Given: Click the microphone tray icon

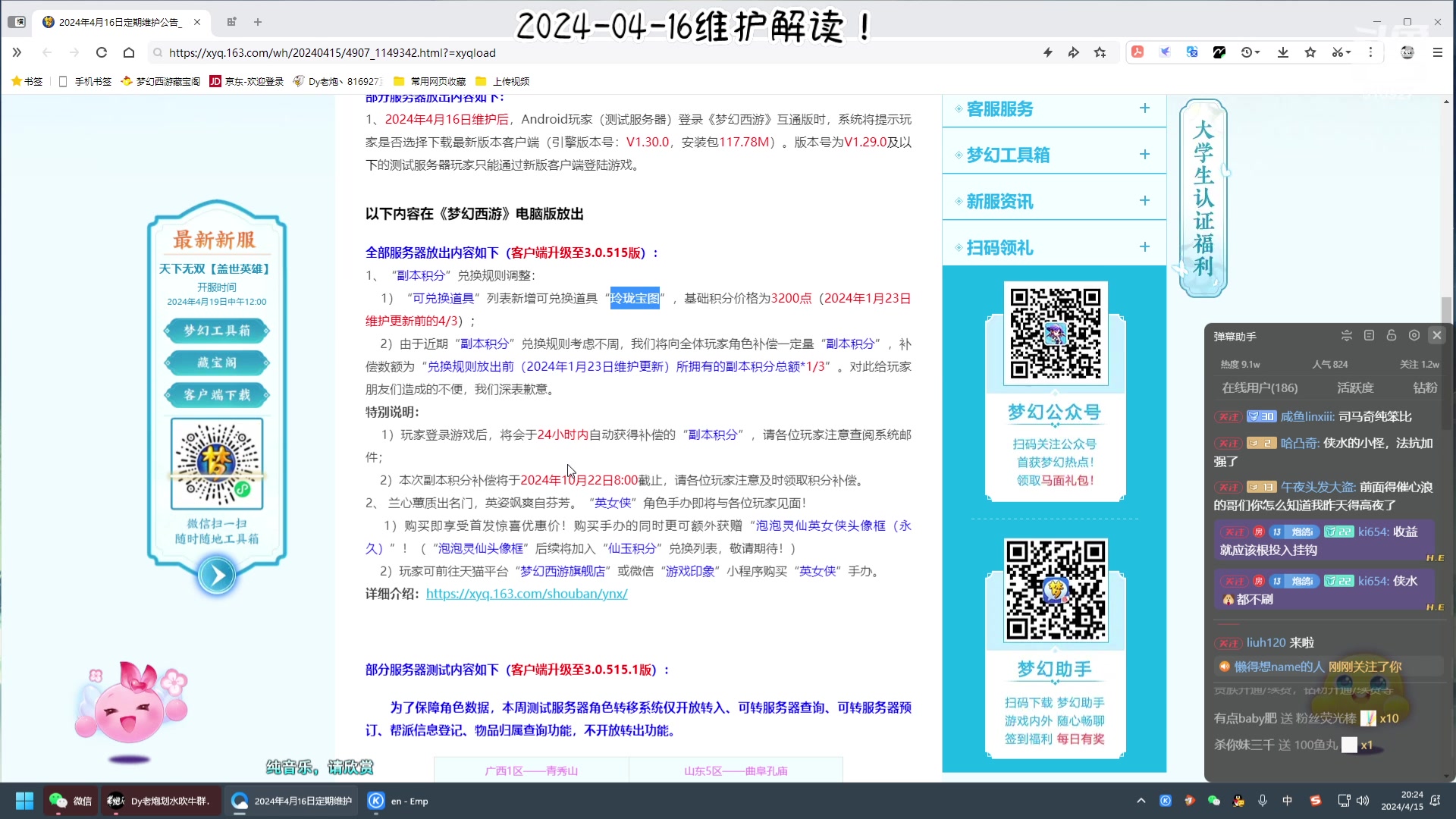Looking at the screenshot, I should [1263, 801].
